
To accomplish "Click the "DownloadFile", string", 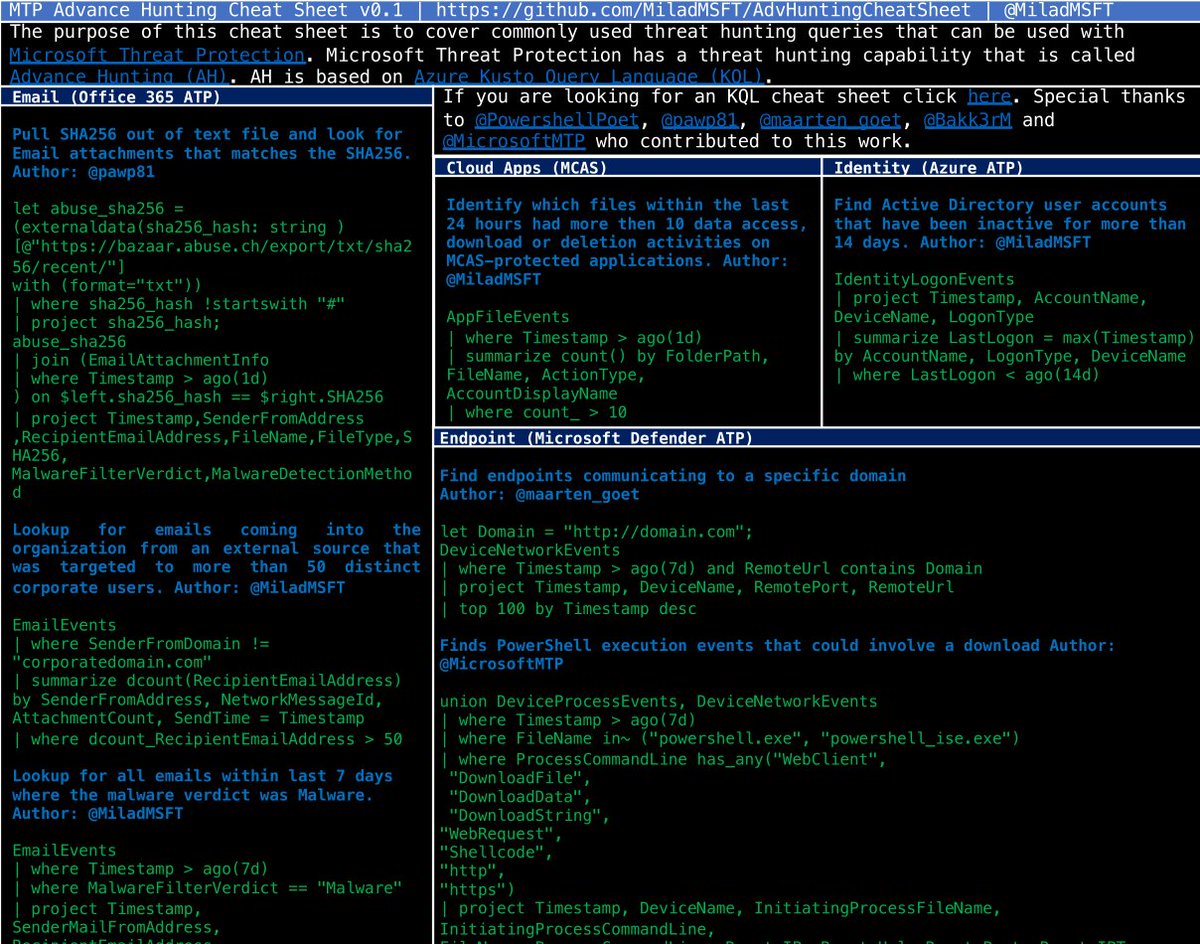I will click(x=520, y=778).
